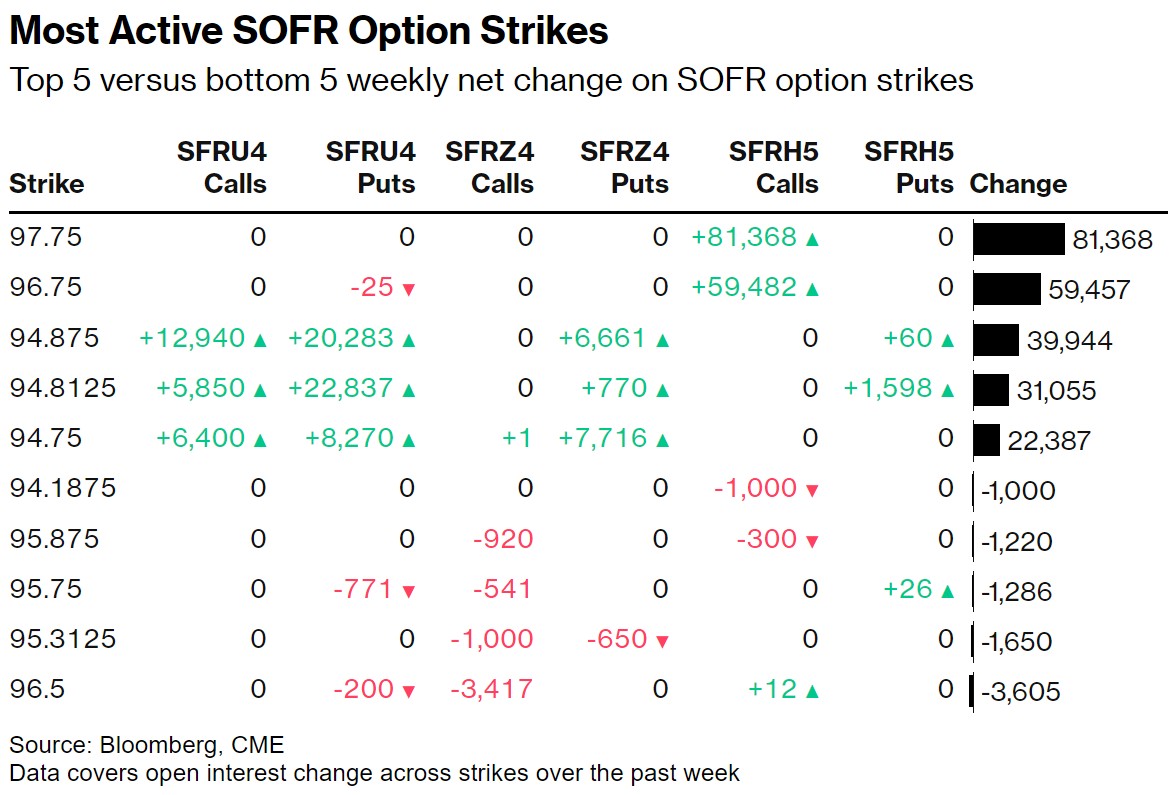Click the Change column header

point(1018,184)
